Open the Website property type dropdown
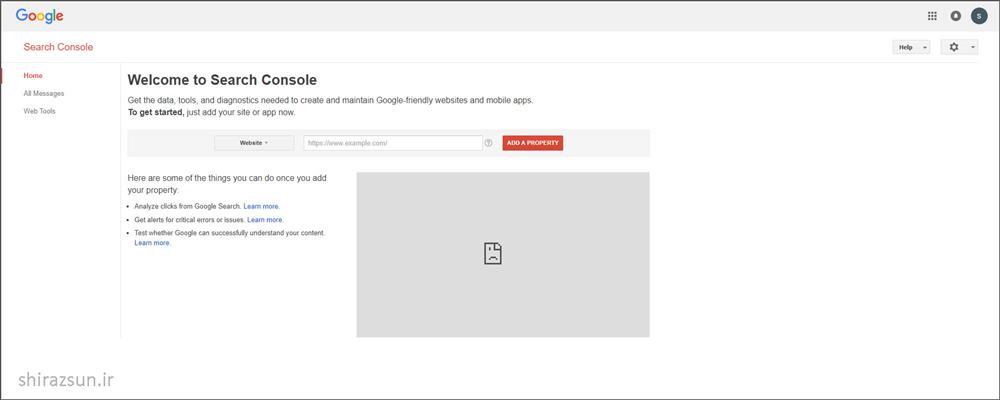 [x=254, y=143]
